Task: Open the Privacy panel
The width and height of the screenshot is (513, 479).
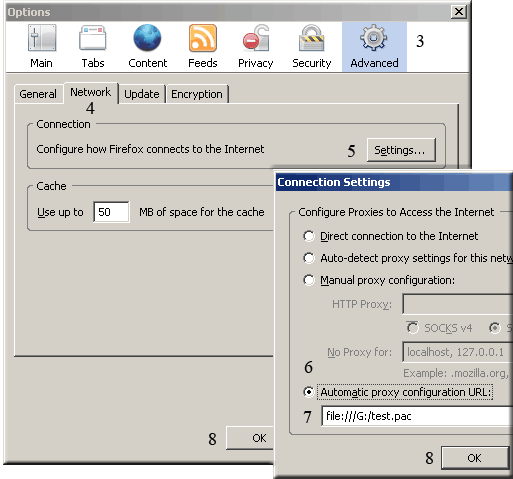Action: (x=256, y=47)
